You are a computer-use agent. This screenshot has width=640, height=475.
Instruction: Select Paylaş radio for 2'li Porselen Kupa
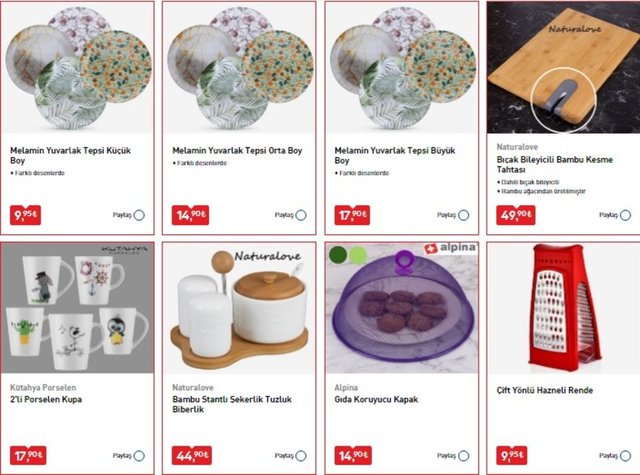click(139, 456)
